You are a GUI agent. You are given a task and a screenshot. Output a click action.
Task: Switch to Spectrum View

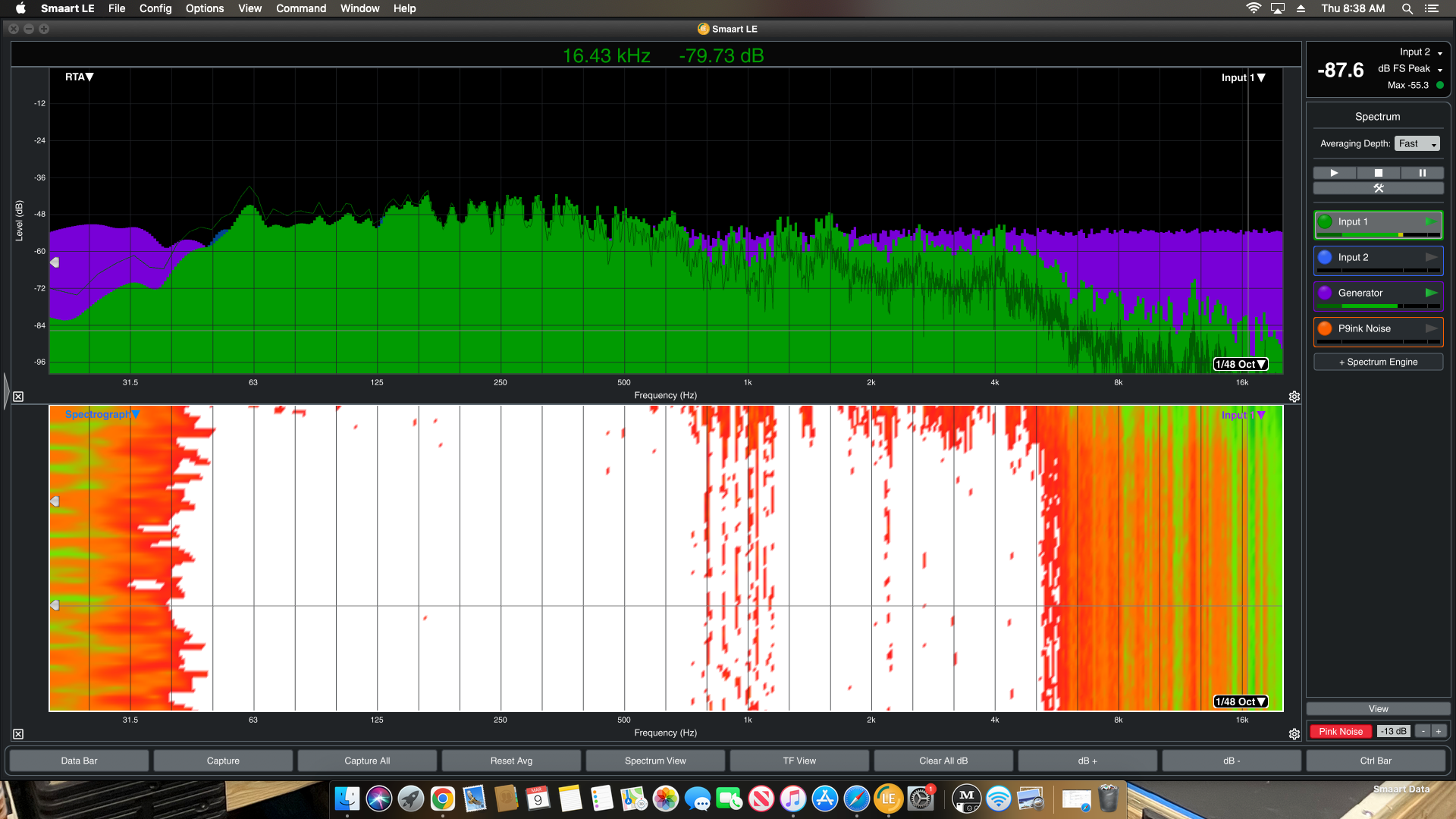pos(655,761)
